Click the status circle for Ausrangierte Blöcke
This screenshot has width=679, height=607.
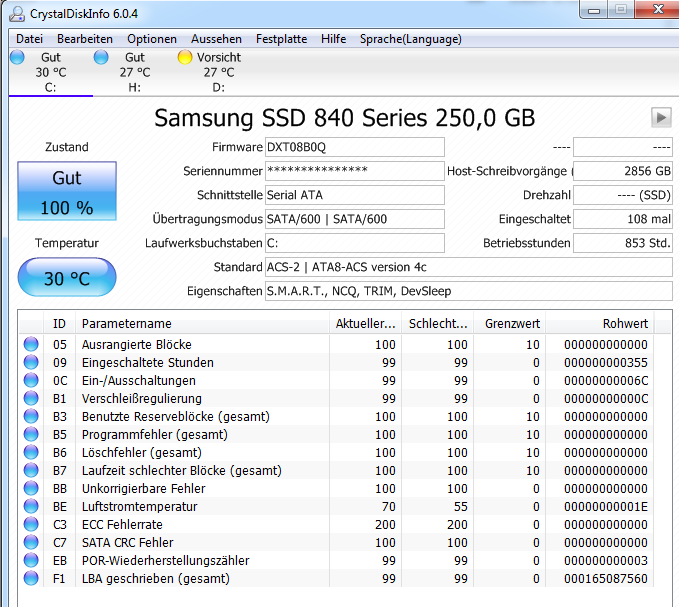coord(31,344)
